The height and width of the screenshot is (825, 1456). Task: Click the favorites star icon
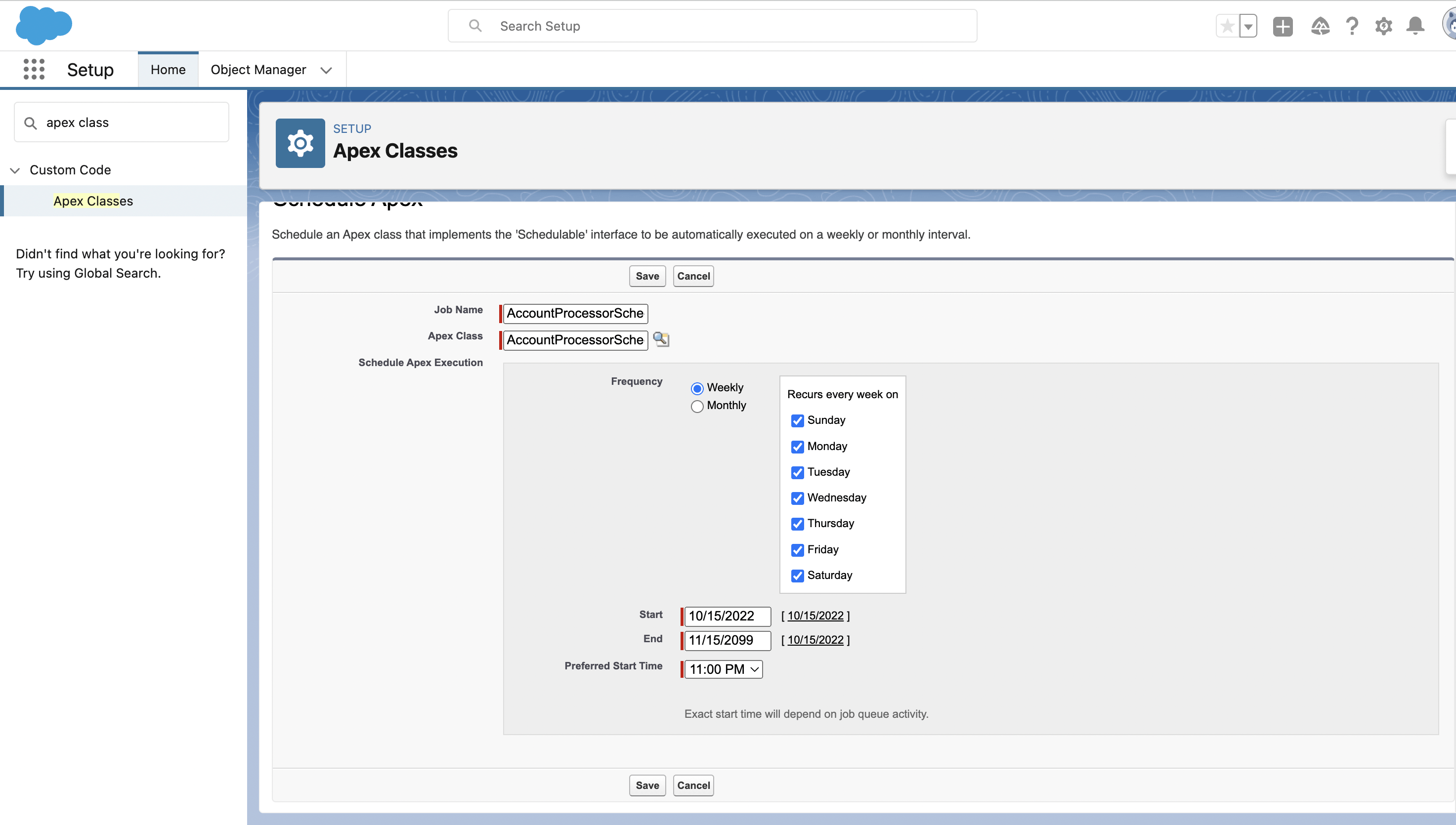coord(1227,26)
